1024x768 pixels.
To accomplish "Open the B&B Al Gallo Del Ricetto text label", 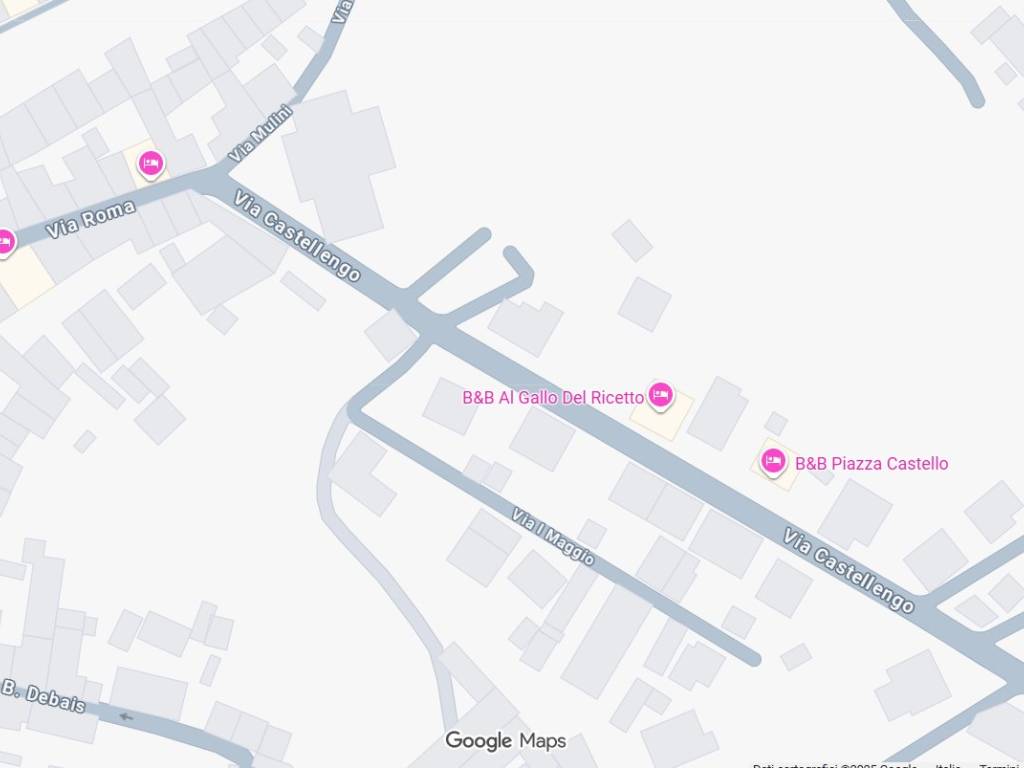I will (x=553, y=398).
